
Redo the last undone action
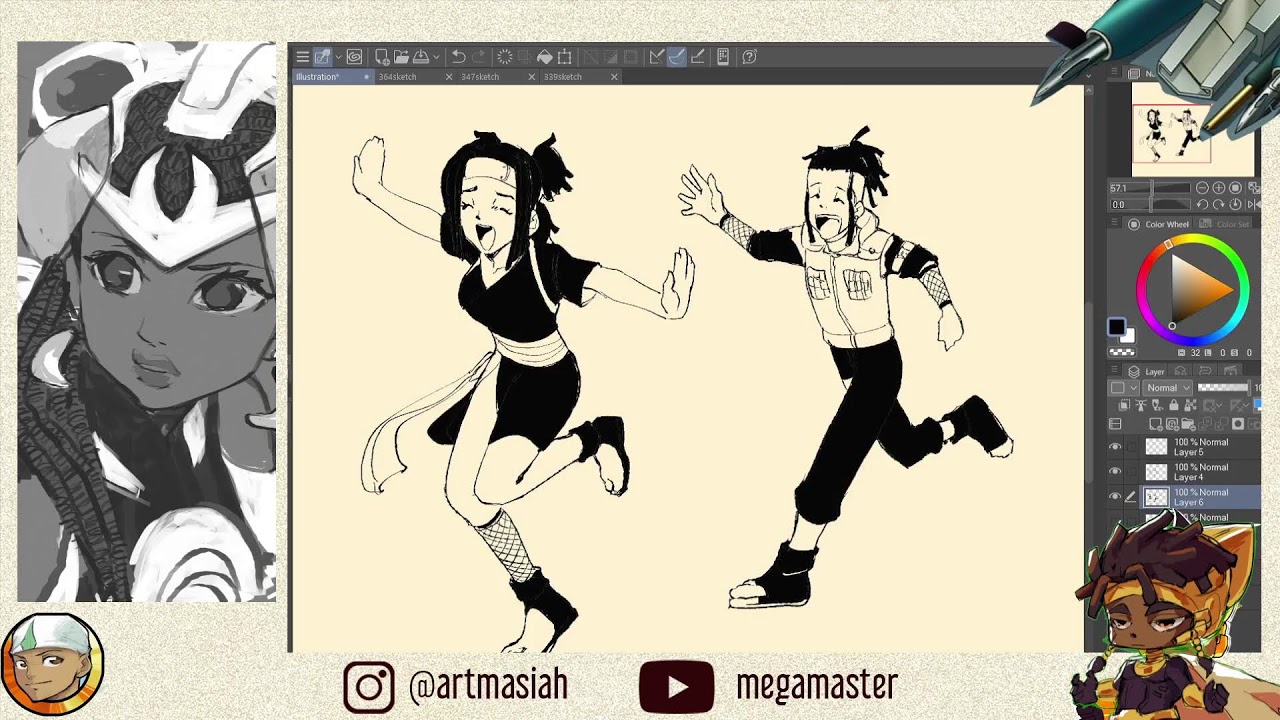(479, 57)
